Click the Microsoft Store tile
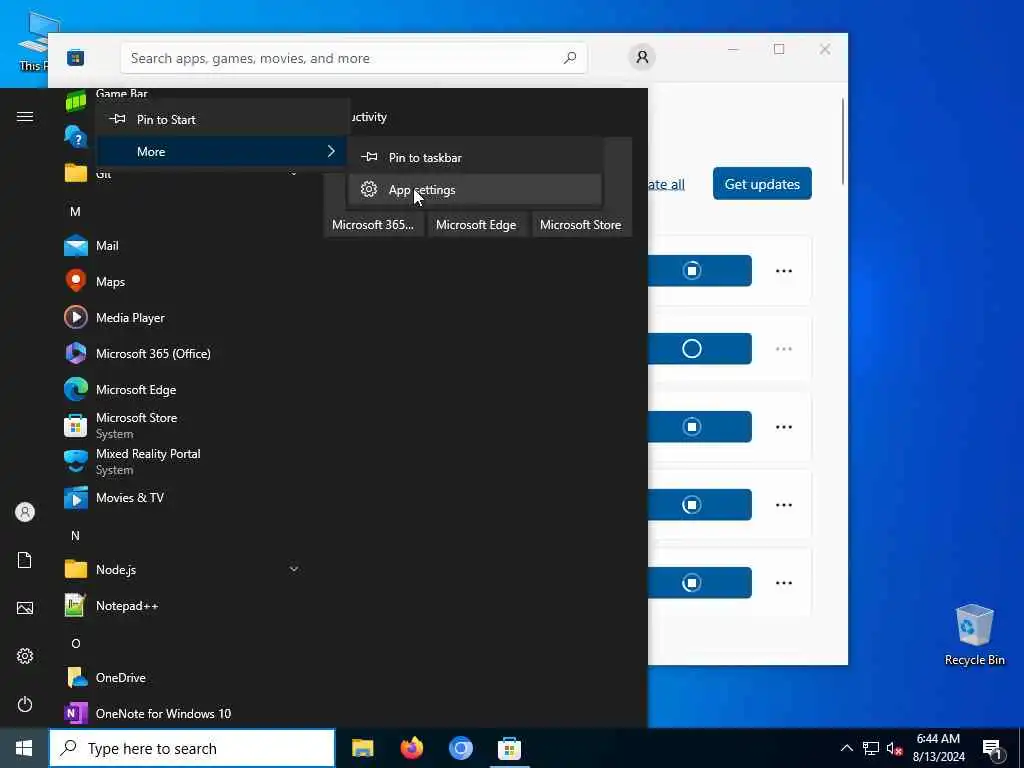The height and width of the screenshot is (768, 1024). 581,225
